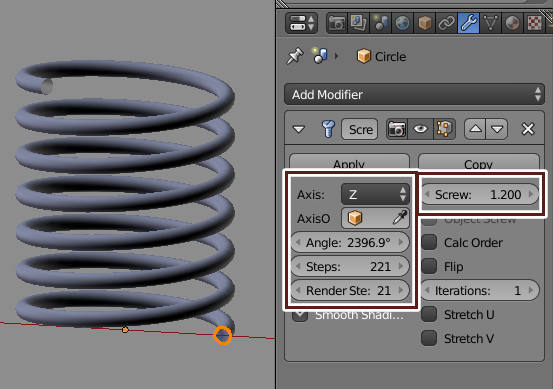The height and width of the screenshot is (389, 553).
Task: Open the Constraints chain-link tab
Action: (x=446, y=23)
